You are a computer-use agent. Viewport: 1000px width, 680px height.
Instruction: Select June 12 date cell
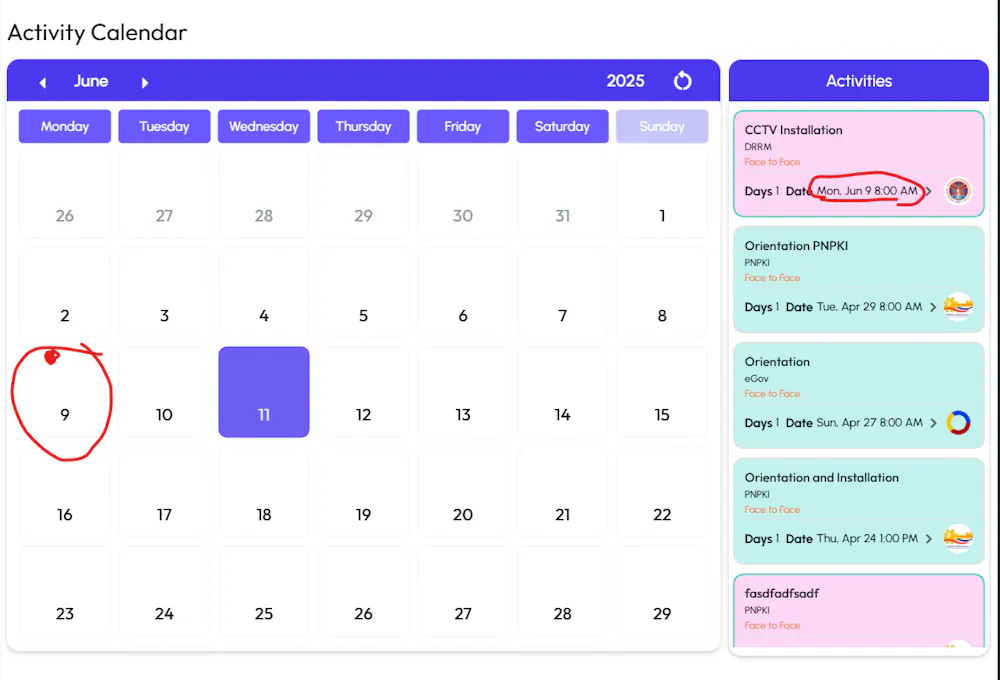363,392
